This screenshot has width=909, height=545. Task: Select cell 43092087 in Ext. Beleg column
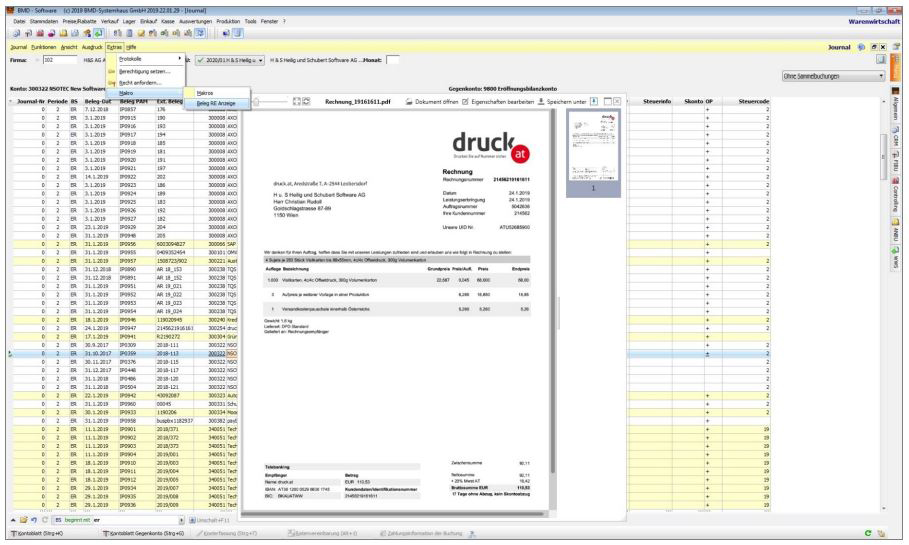pyautogui.click(x=174, y=395)
